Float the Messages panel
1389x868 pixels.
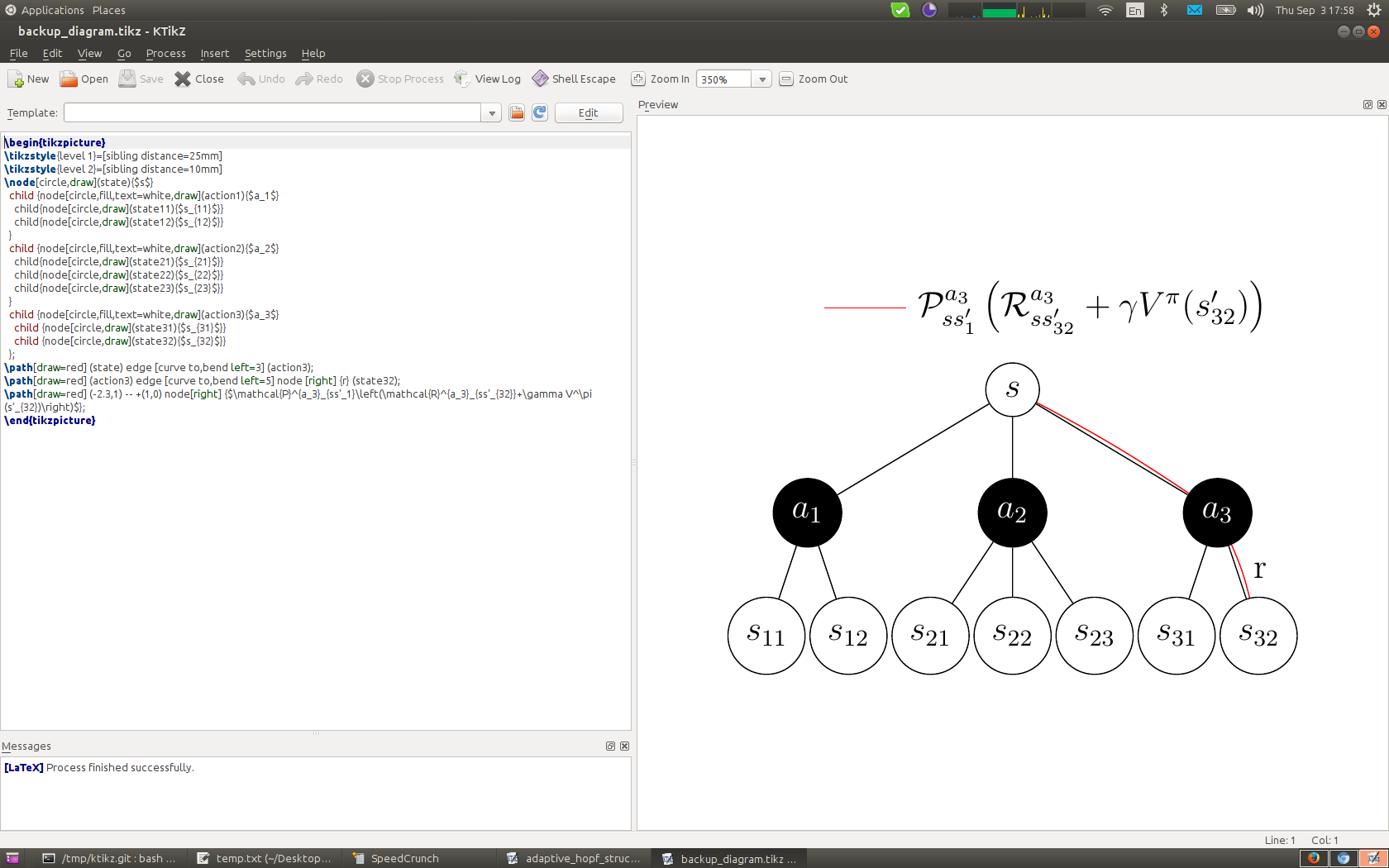[610, 746]
